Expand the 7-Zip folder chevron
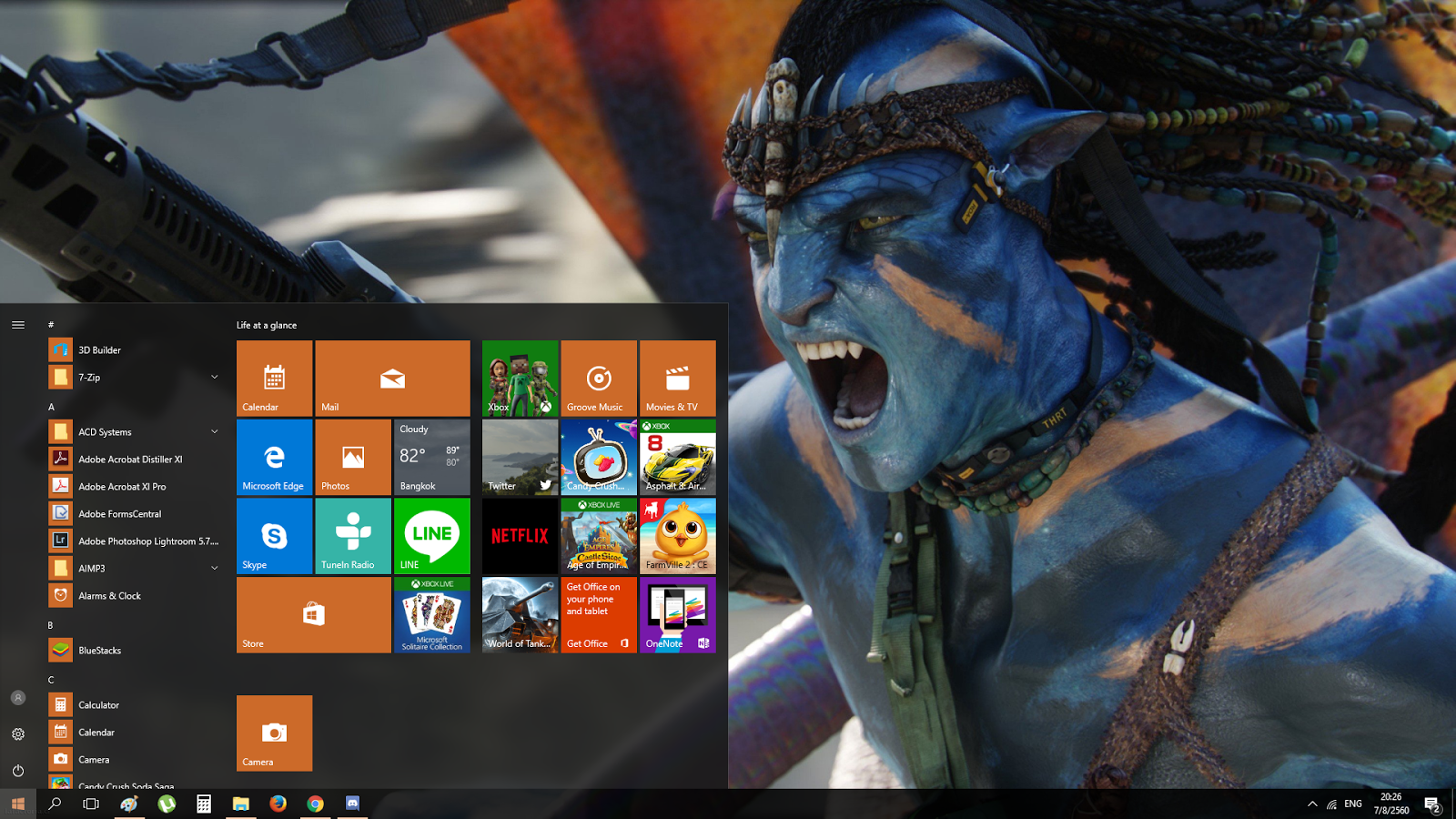This screenshot has width=1456, height=819. pyautogui.click(x=215, y=377)
